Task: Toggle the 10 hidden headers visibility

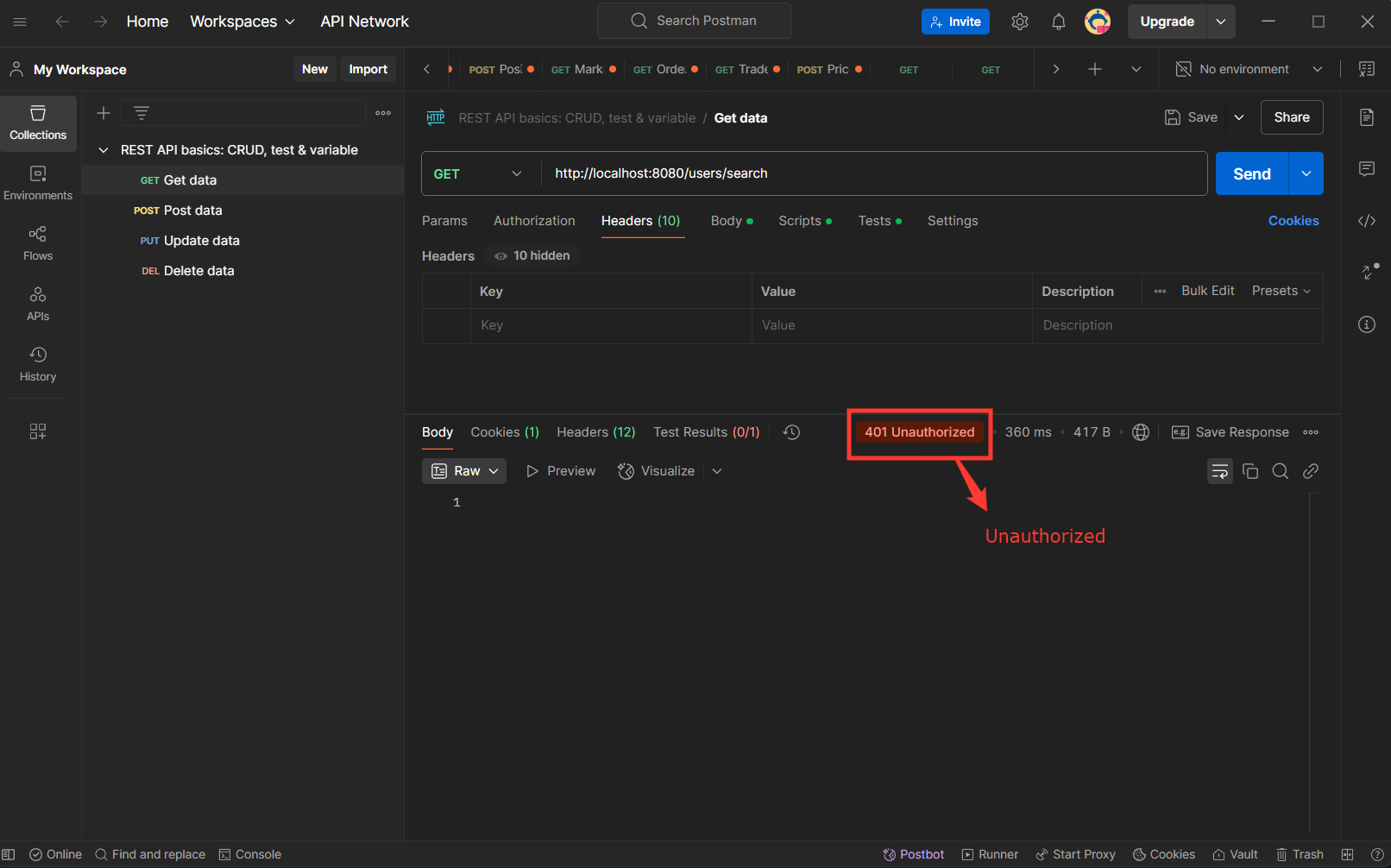Action: click(532, 255)
